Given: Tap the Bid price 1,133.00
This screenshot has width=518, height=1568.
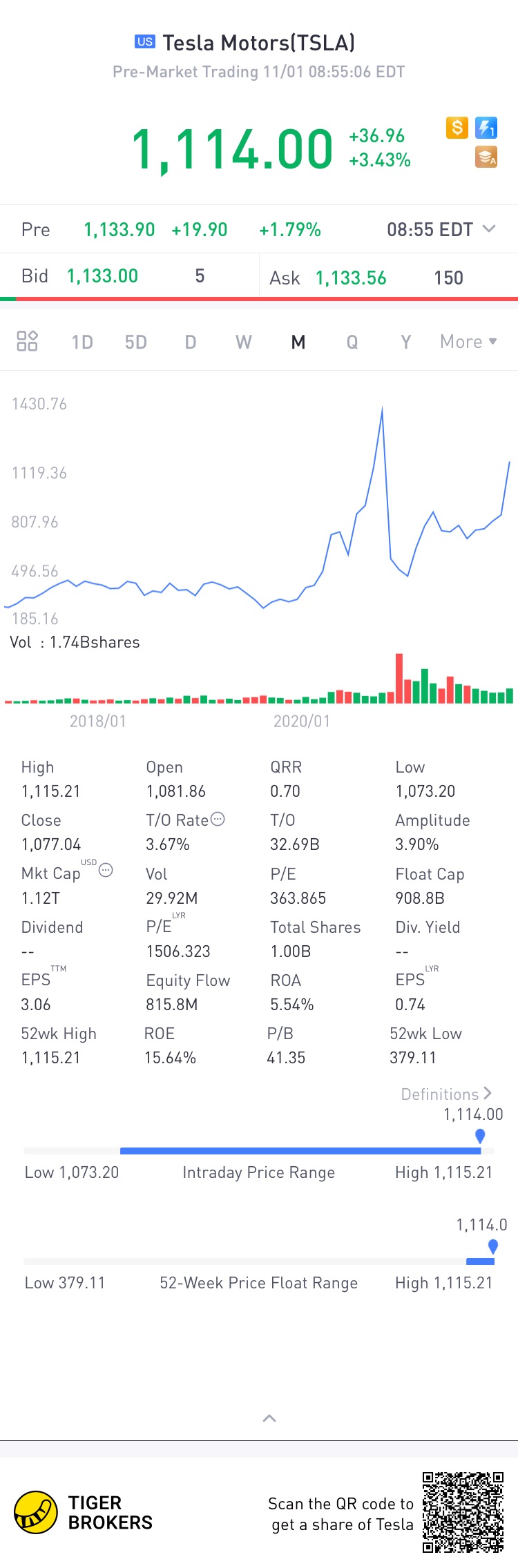Looking at the screenshot, I should [102, 276].
